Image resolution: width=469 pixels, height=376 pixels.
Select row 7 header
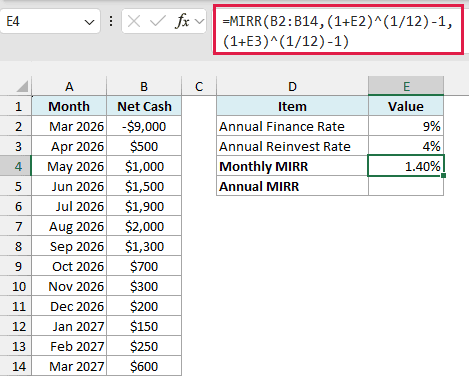[16, 226]
